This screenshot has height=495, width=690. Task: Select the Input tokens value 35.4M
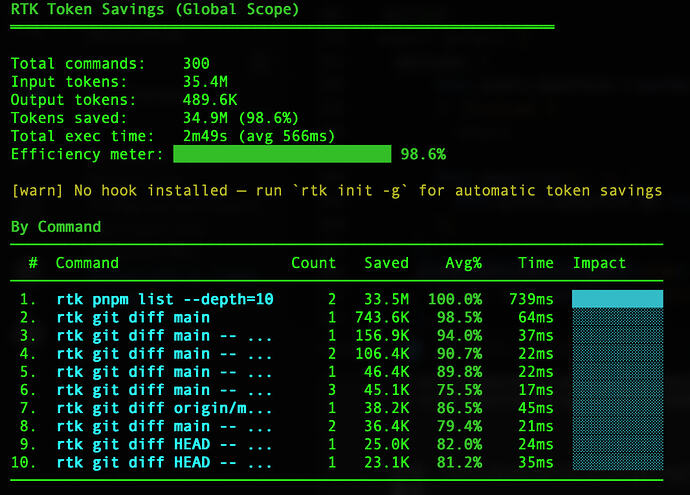(205, 81)
